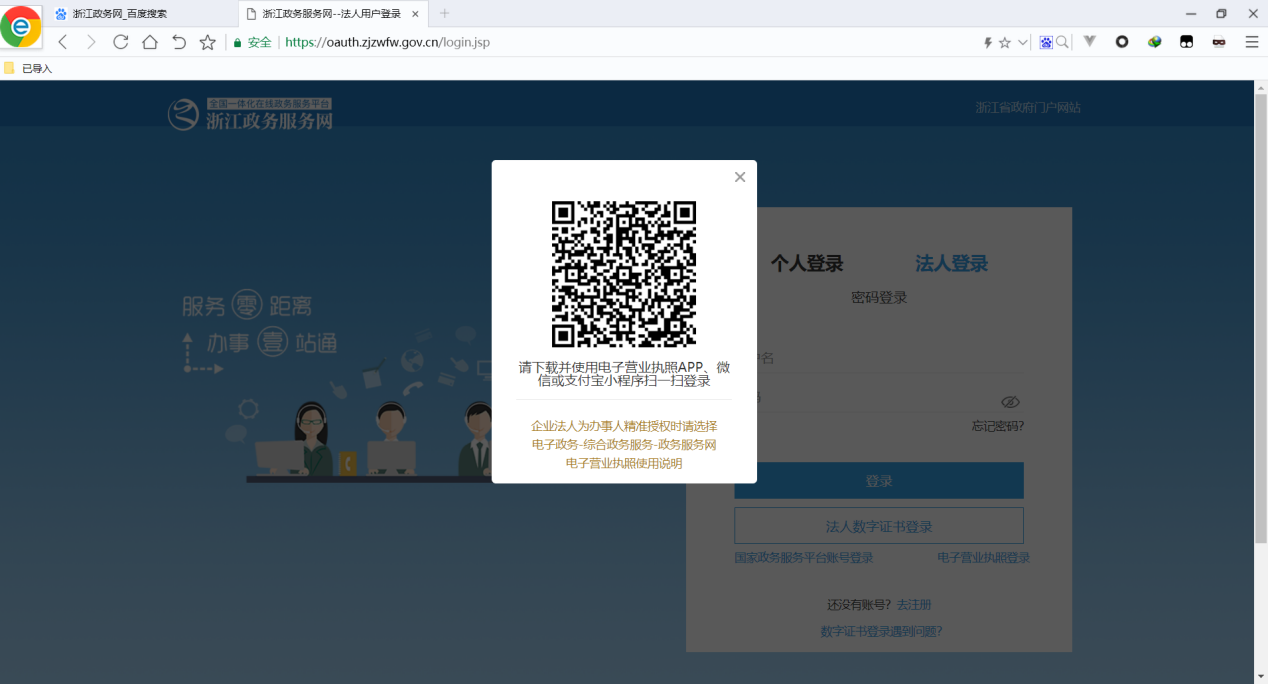Image resolution: width=1268 pixels, height=684 pixels.
Task: Open favorites star next to the undo arrow
Action: [208, 42]
